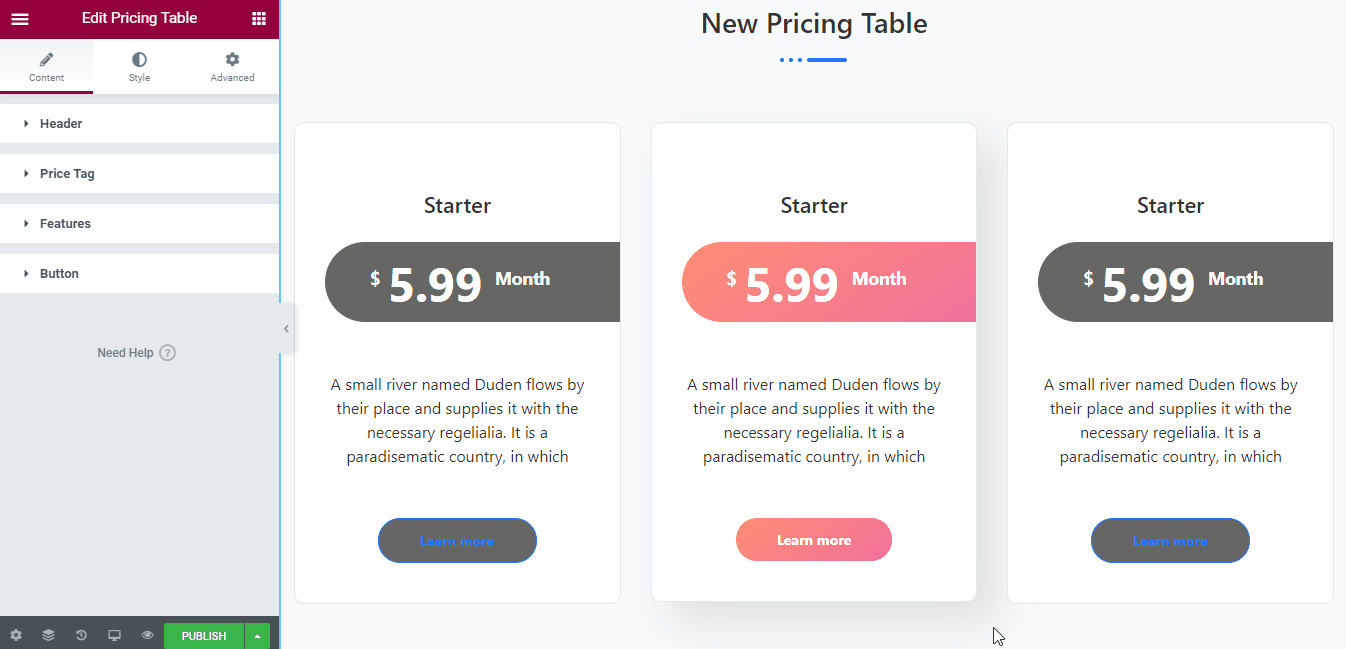
Task: Open the Settings gear in bottom bar
Action: 16,635
